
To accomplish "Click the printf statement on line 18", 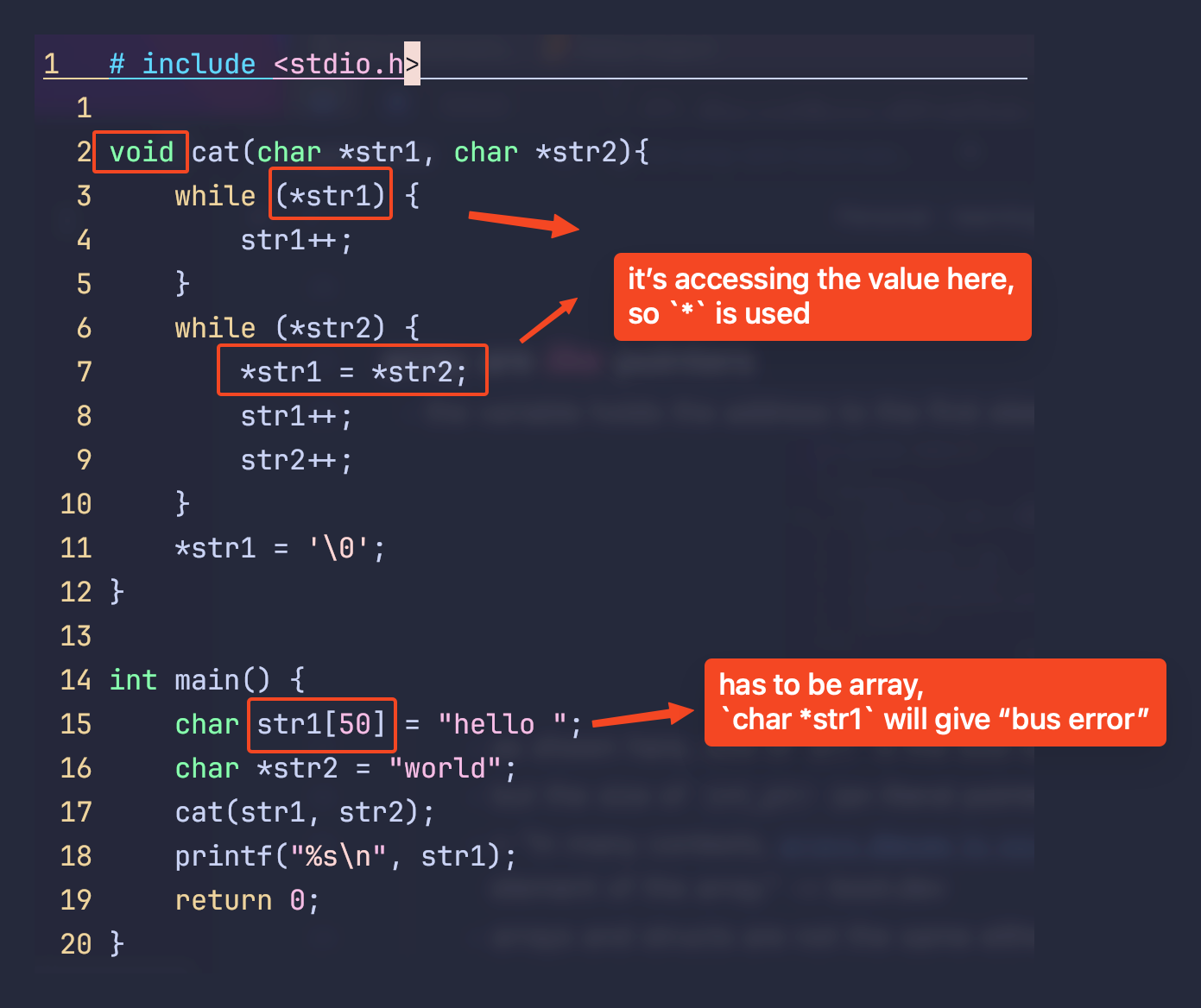I will pyautogui.click(x=345, y=856).
